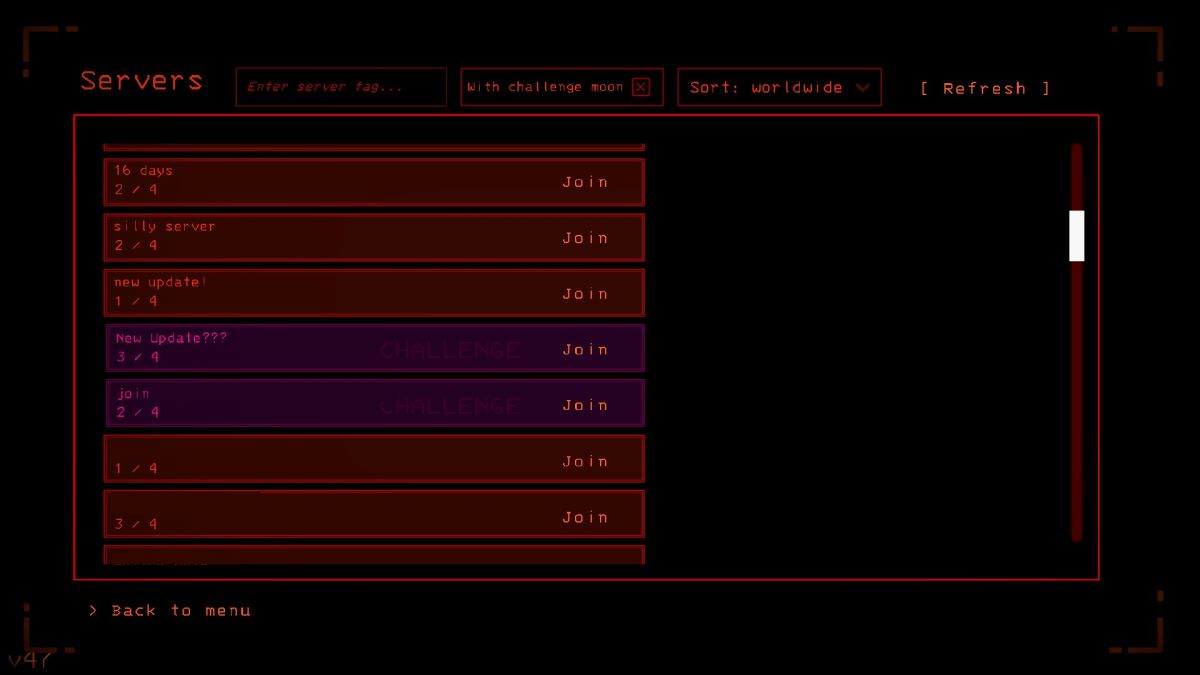Join the "silly server" lobby
The height and width of the screenshot is (675, 1200).
point(585,238)
